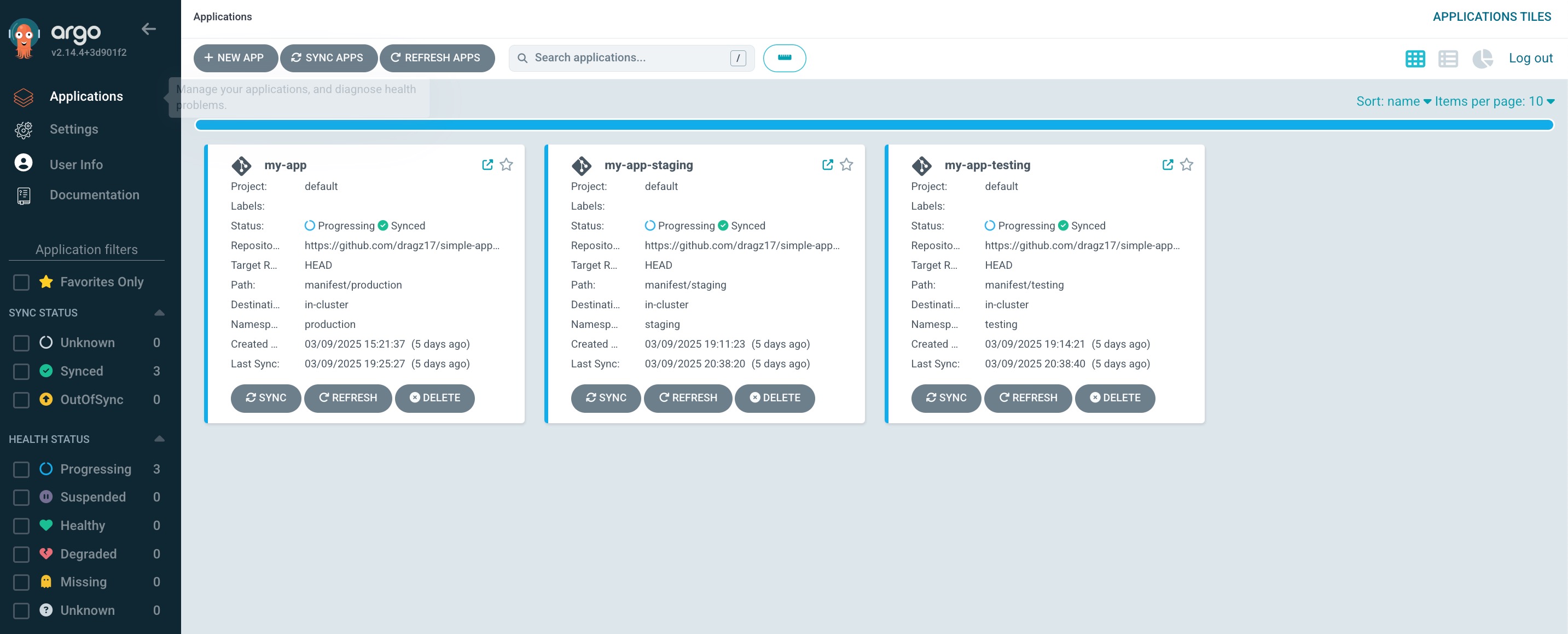Tick the Degraded health status checkbox
Image resolution: width=1568 pixels, height=634 pixels.
tap(21, 554)
